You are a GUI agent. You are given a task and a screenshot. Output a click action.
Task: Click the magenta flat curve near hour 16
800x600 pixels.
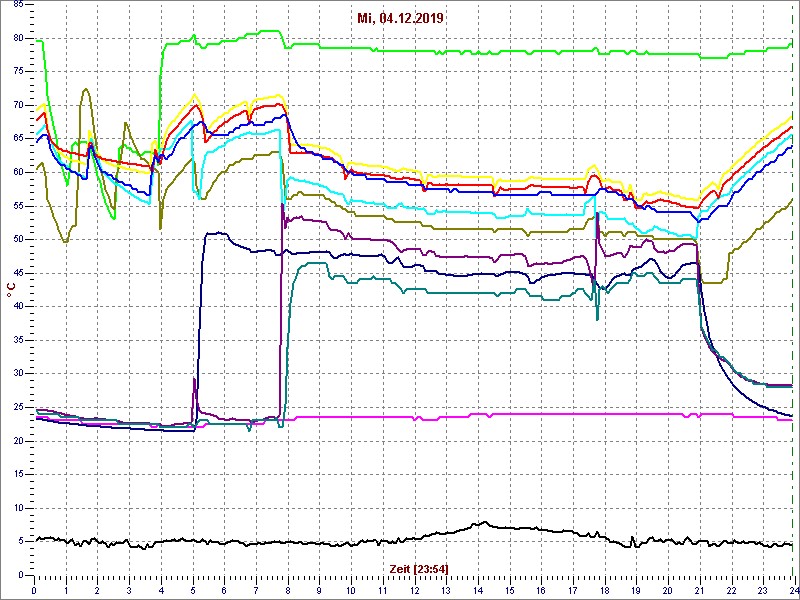[541, 414]
